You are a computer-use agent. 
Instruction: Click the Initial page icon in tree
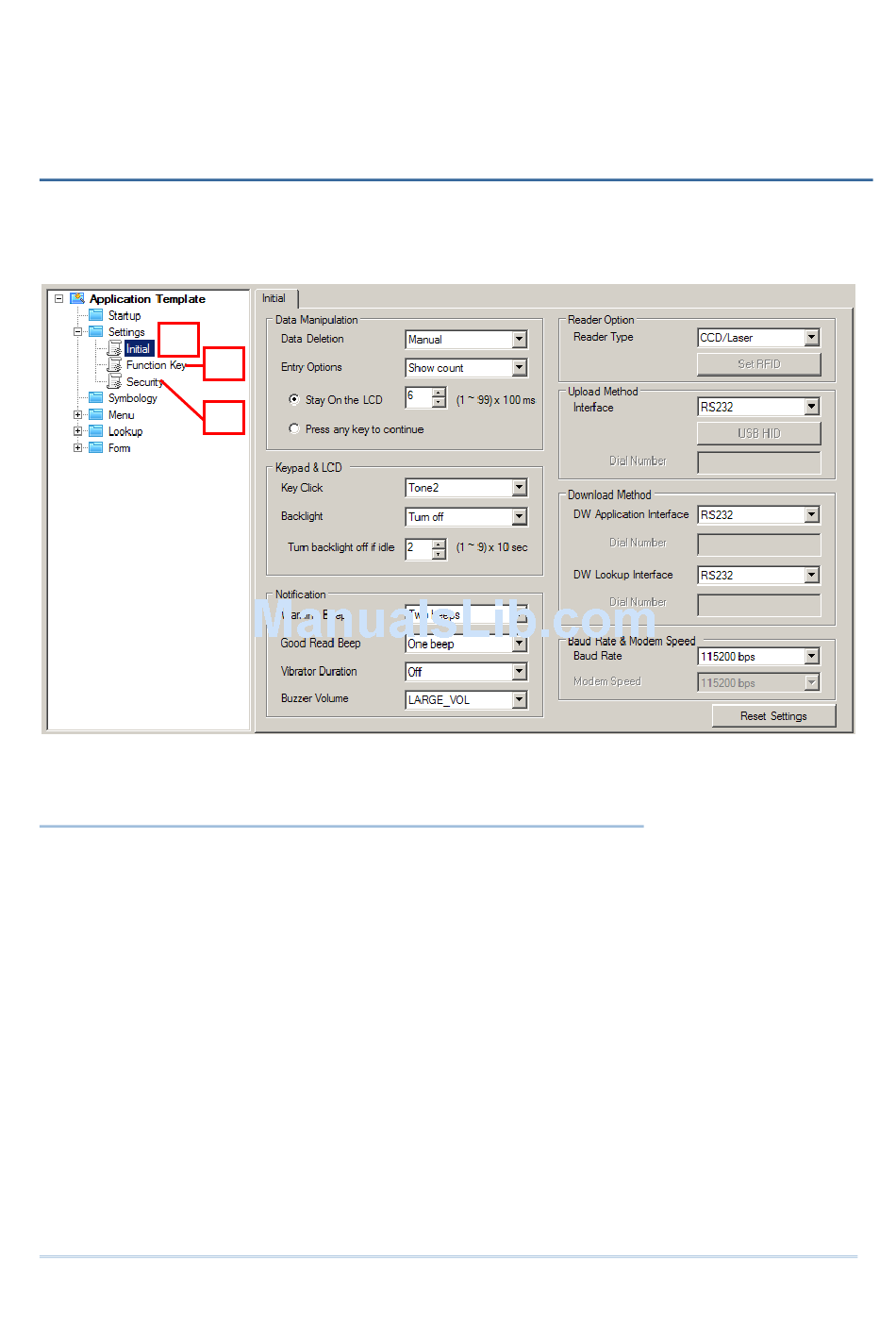[114, 348]
